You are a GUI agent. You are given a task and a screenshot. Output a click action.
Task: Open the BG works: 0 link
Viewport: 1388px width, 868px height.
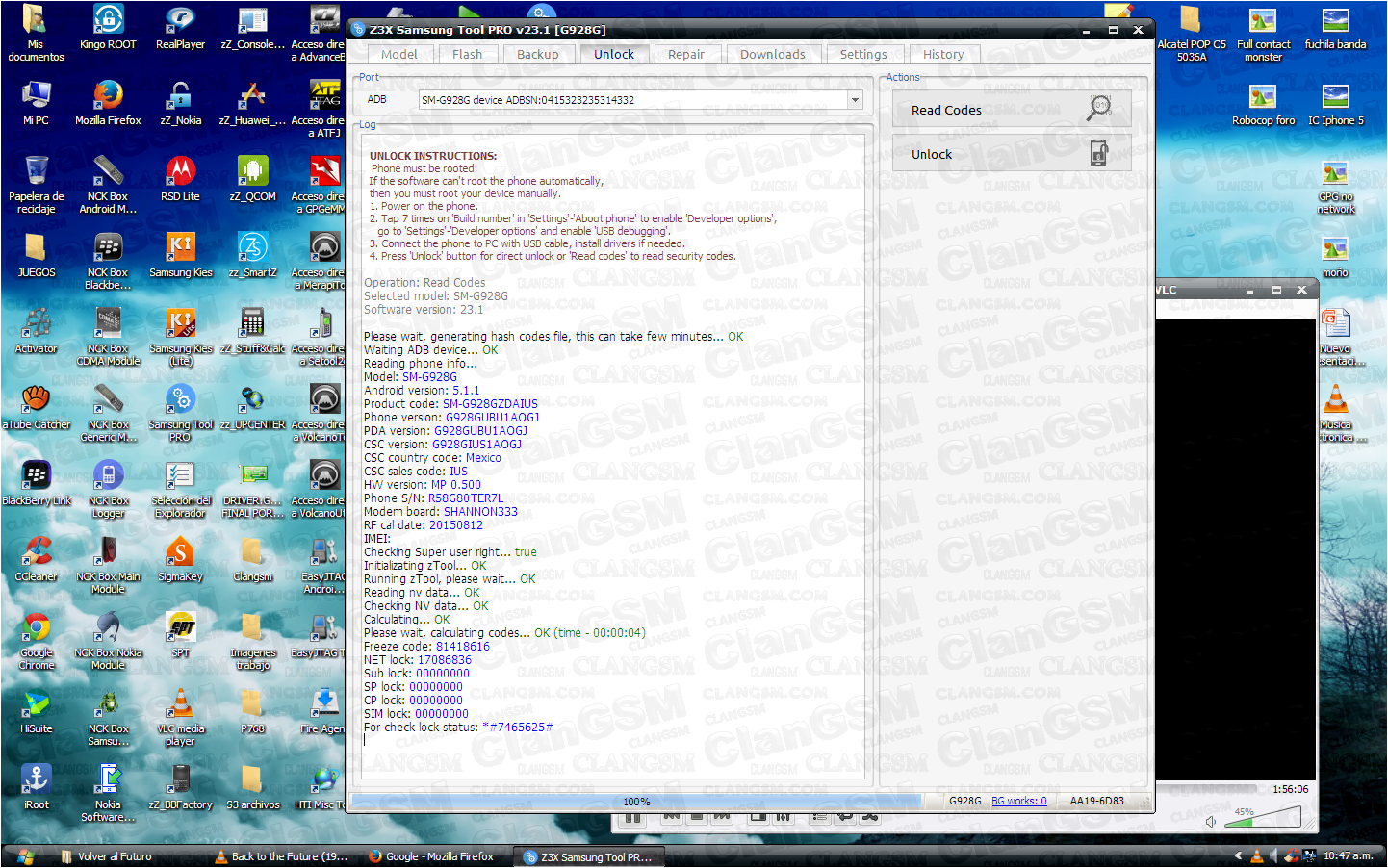coord(1018,801)
